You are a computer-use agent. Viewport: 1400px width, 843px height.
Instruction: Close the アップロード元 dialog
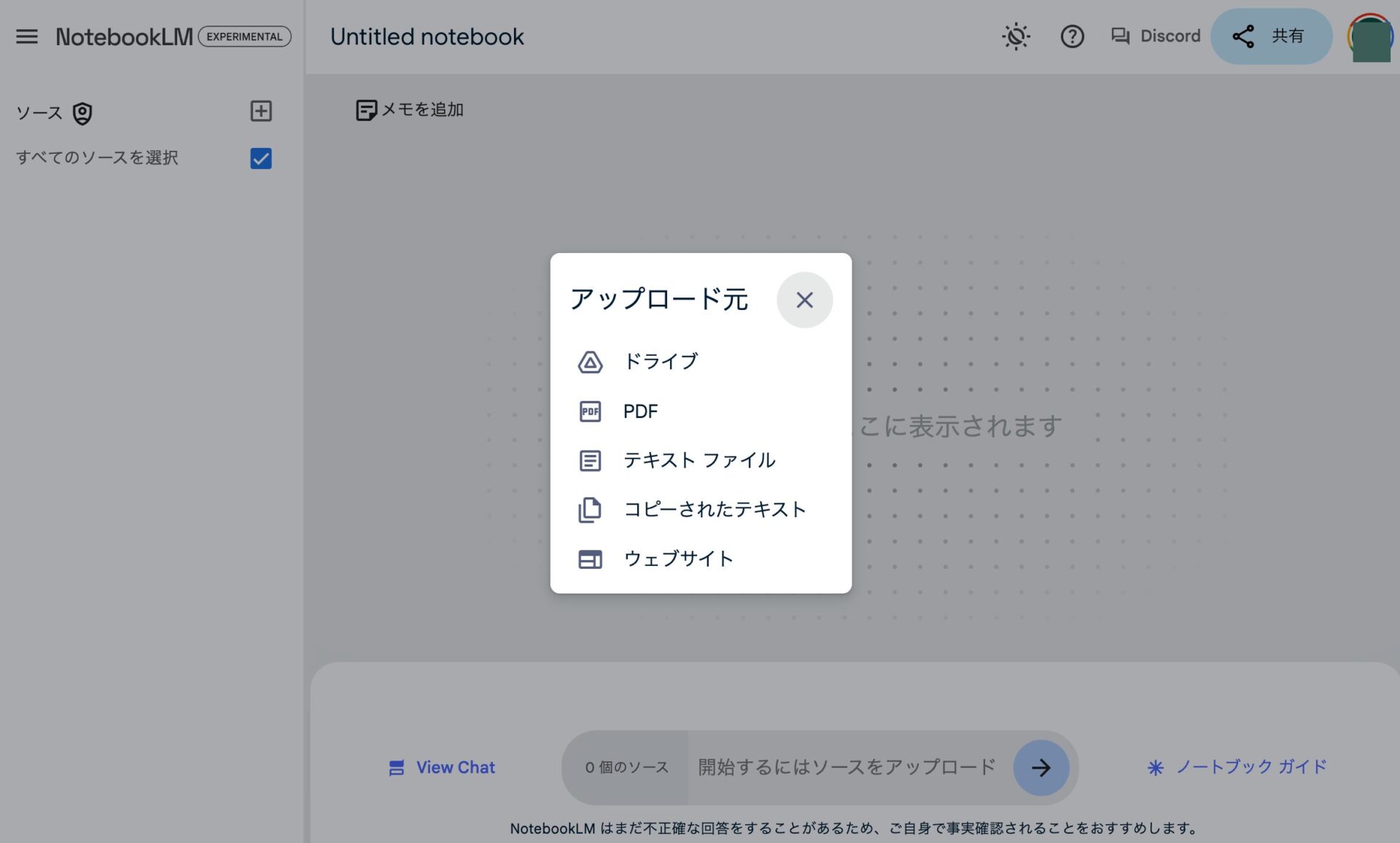[x=804, y=300]
